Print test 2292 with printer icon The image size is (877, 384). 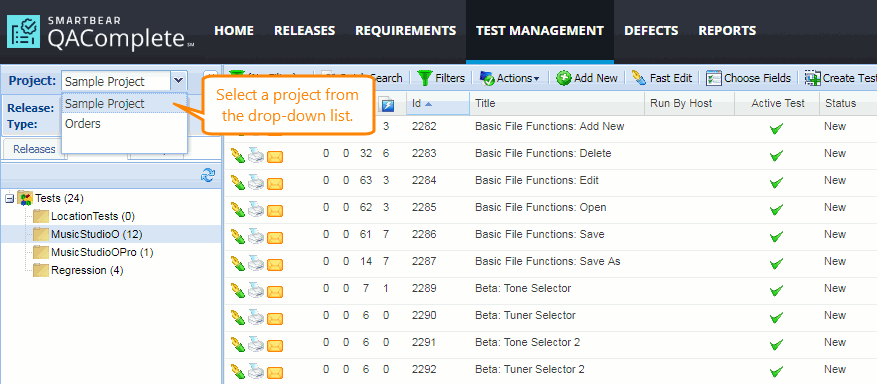coord(256,372)
